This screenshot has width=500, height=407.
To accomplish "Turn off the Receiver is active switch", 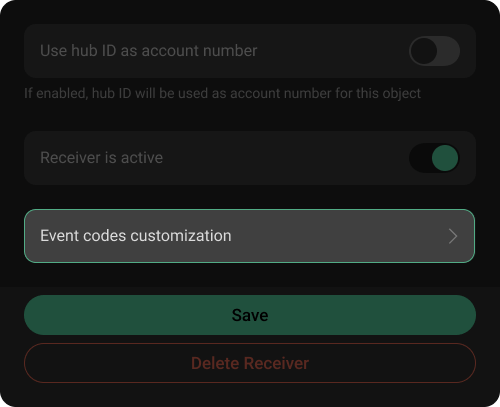I will tap(434, 158).
